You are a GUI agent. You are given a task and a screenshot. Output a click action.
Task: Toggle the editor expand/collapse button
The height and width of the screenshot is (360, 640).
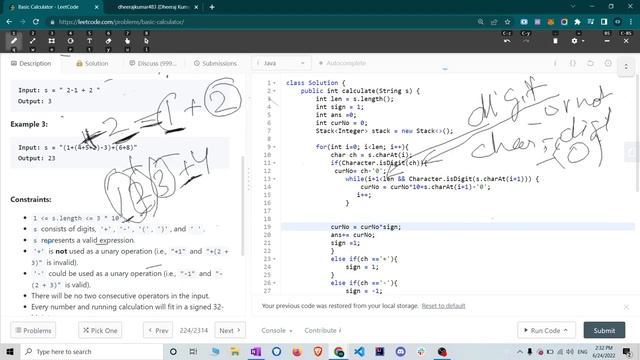626,67
